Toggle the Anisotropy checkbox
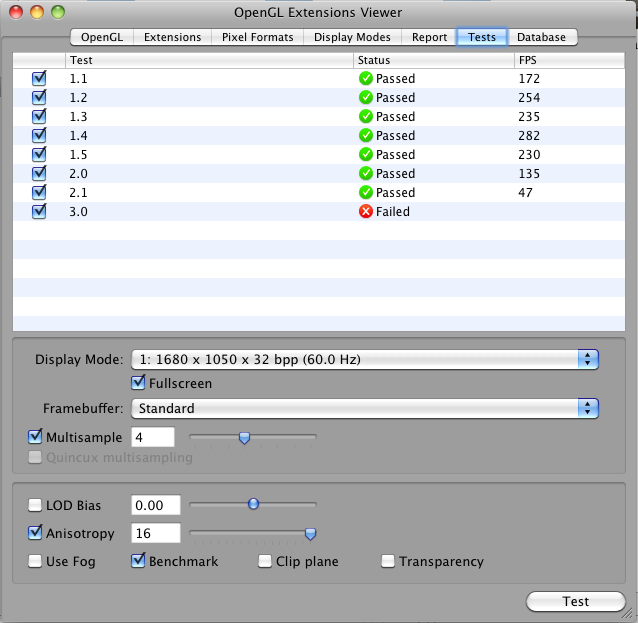Viewport: 638px width, 623px height. (35, 533)
